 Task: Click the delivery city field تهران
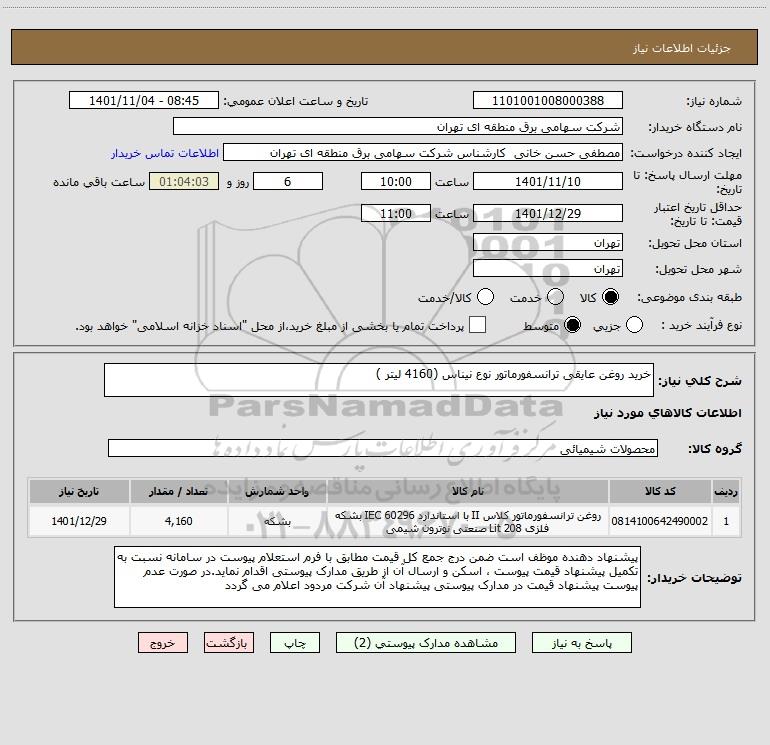[x=548, y=269]
